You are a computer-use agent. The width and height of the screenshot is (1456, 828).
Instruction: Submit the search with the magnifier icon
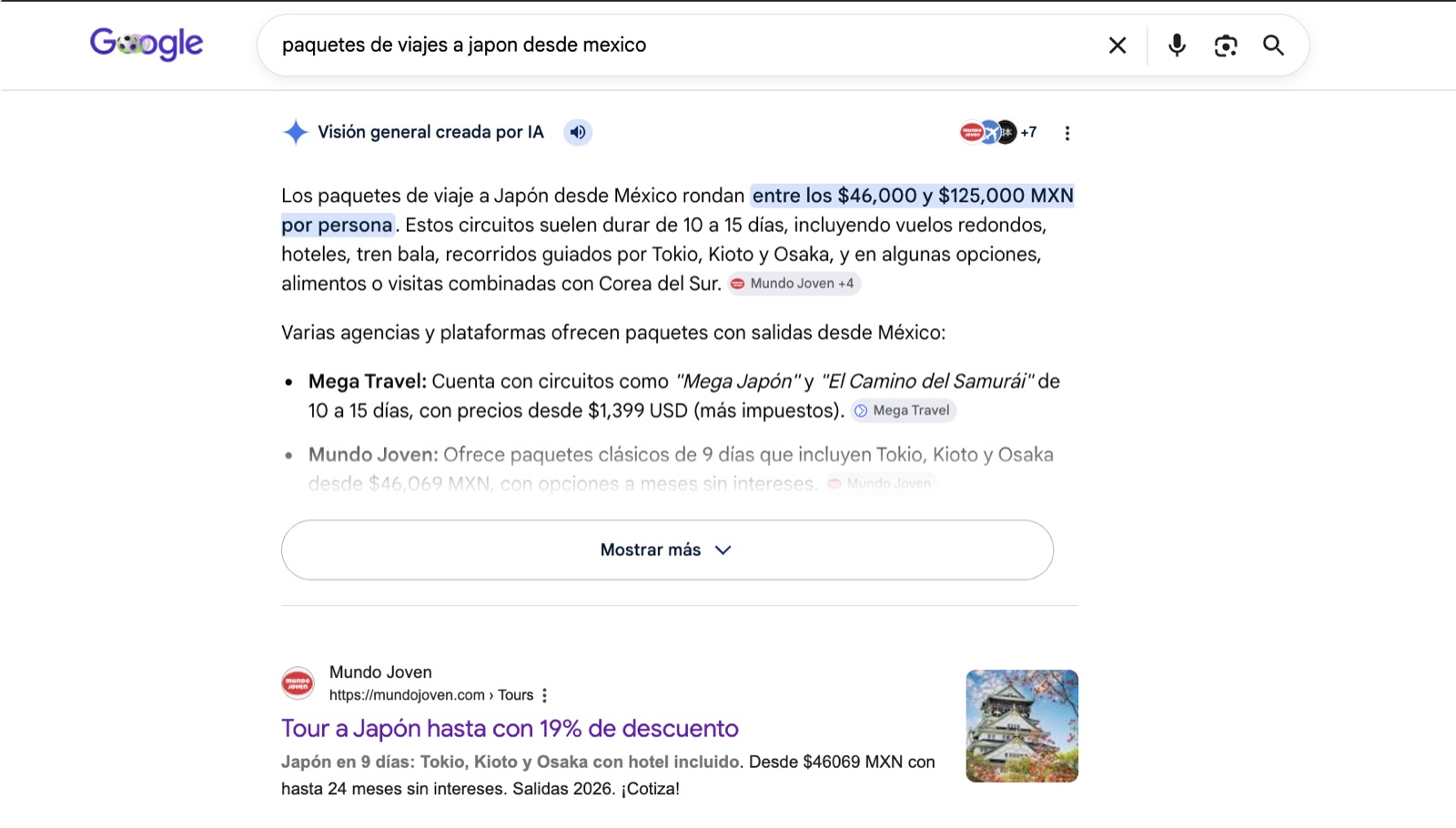(x=1273, y=45)
